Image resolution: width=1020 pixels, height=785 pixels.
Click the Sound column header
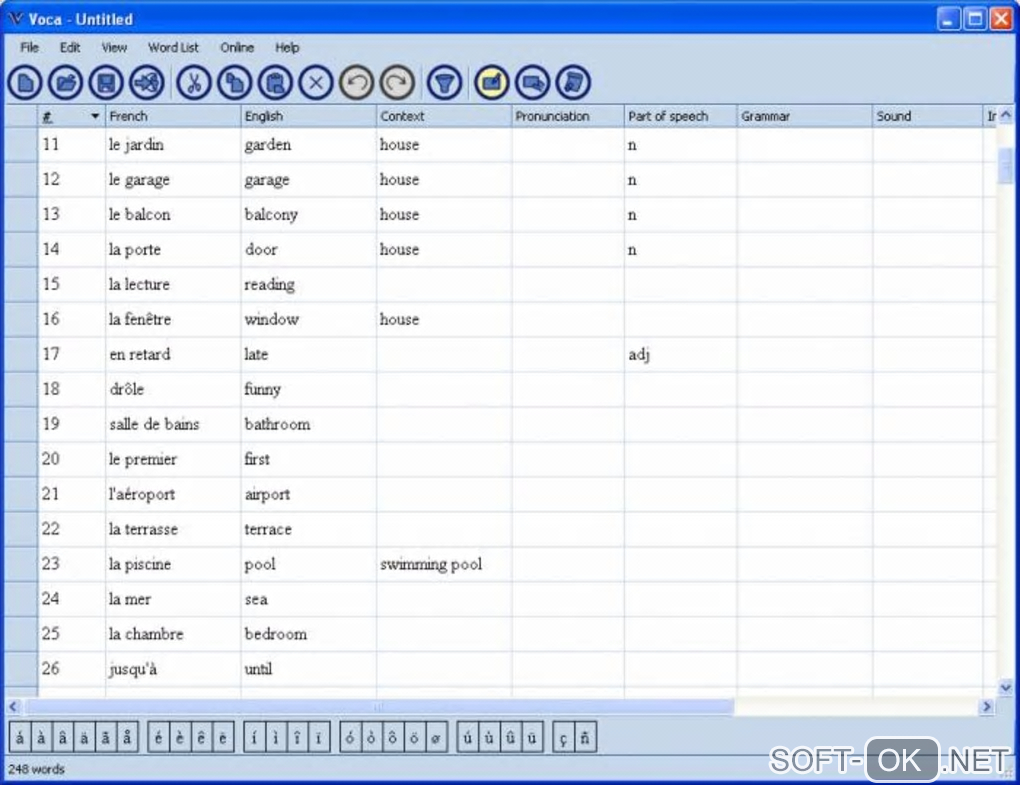coord(928,116)
